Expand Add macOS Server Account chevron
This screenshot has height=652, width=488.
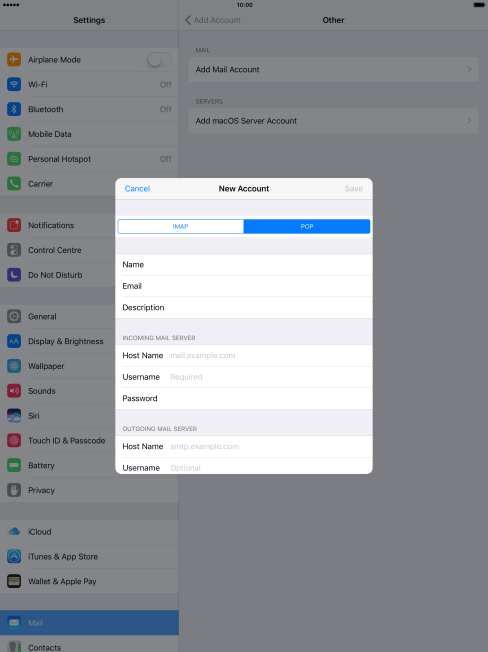point(469,121)
